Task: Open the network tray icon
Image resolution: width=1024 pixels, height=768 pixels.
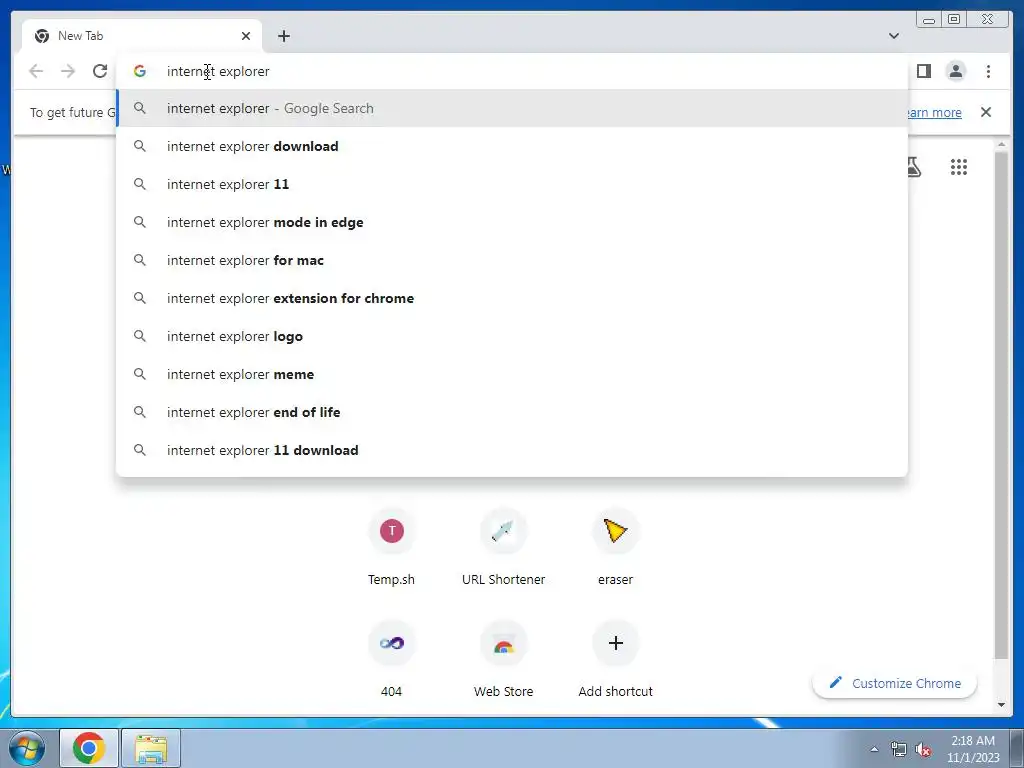Action: pos(899,749)
